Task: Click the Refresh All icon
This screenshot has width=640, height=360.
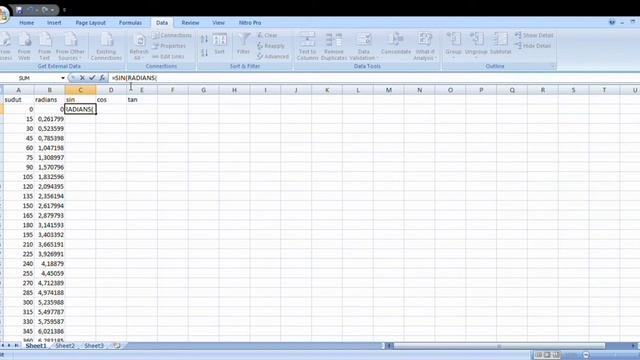Action: [139, 47]
